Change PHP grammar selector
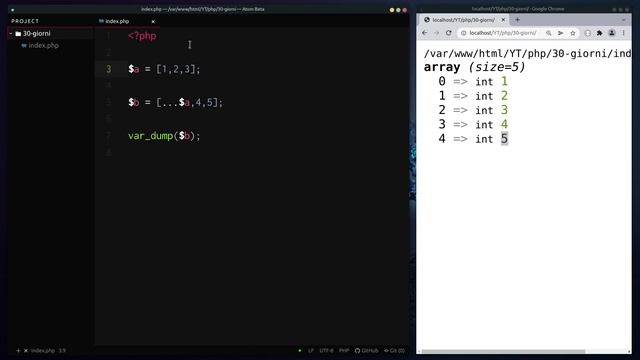This screenshot has width=640, height=360. pyautogui.click(x=344, y=351)
